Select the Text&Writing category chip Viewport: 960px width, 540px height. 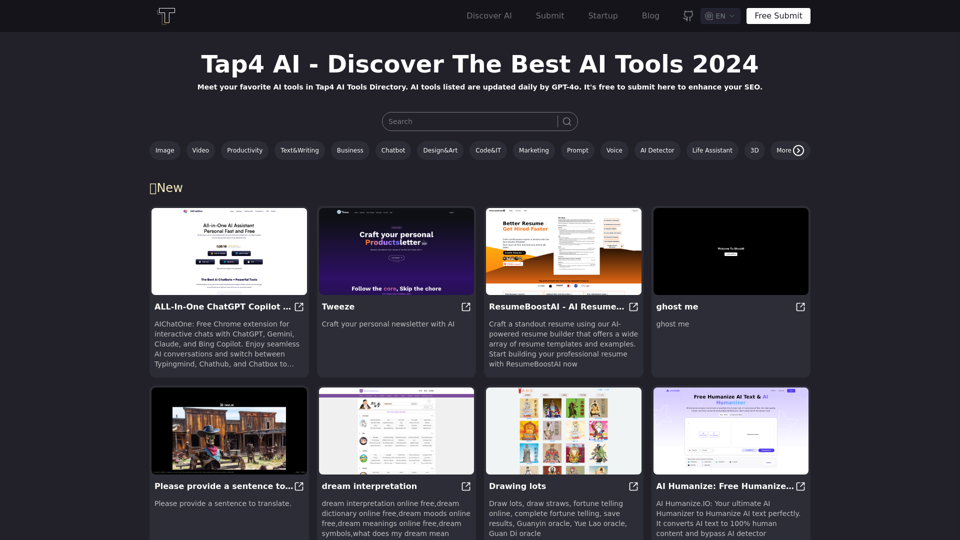299,151
